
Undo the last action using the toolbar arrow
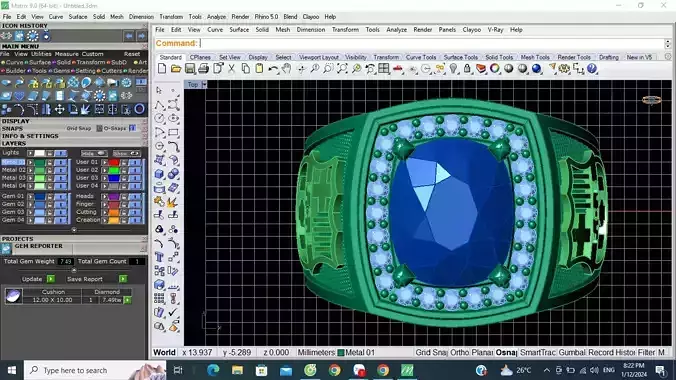click(x=273, y=69)
